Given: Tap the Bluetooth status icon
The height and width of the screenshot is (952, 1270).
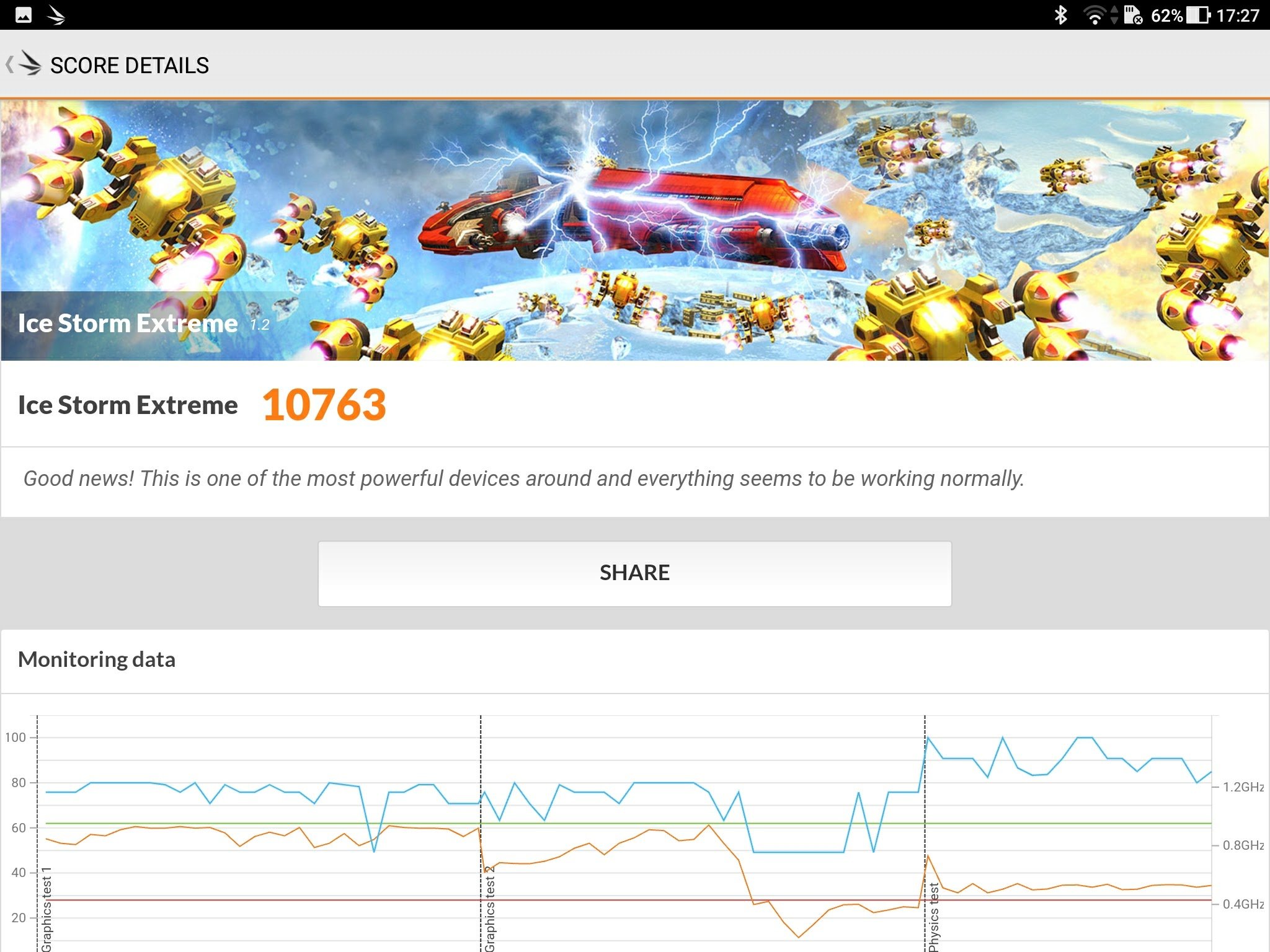Looking at the screenshot, I should coord(1060,15).
